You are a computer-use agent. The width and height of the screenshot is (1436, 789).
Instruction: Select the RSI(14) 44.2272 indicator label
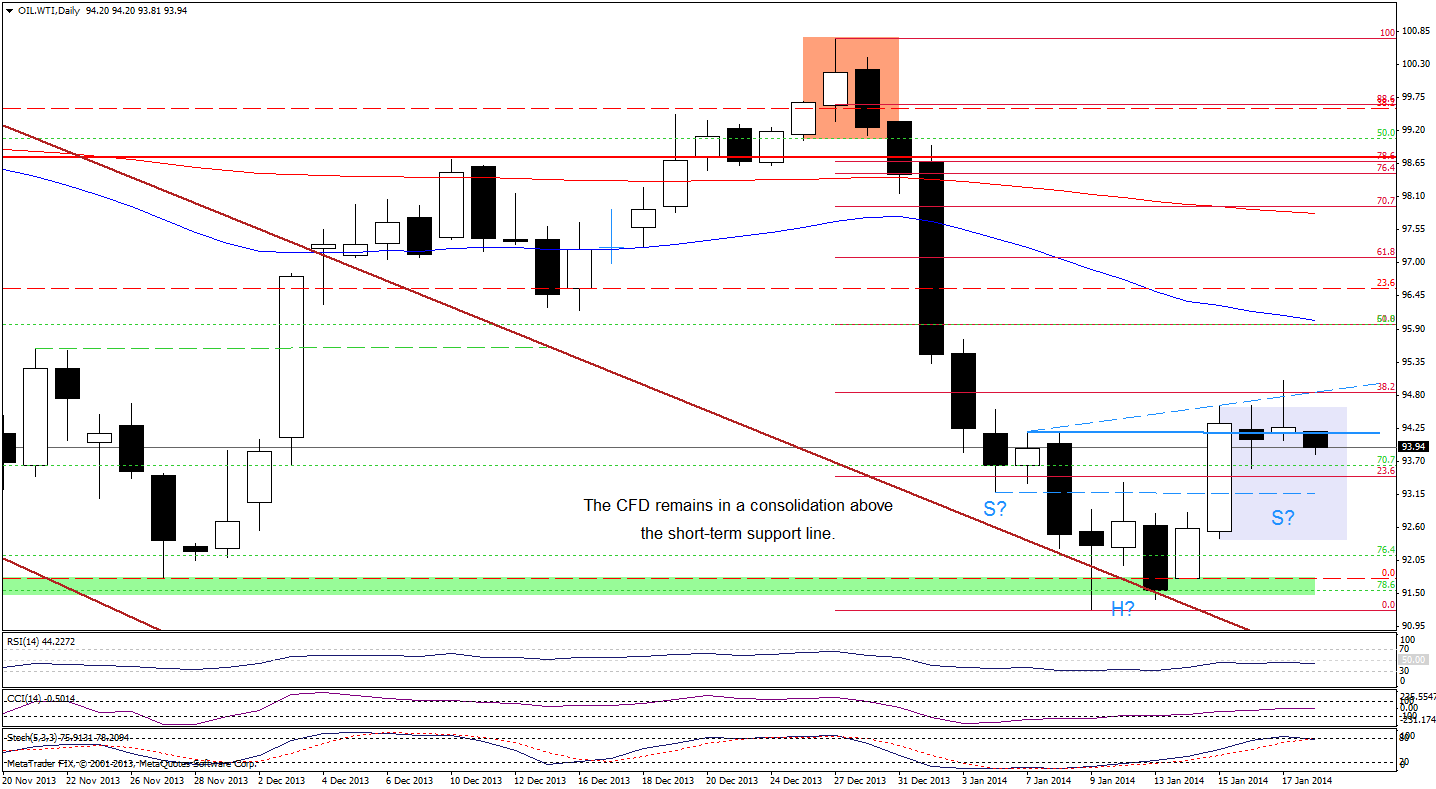pos(41,640)
